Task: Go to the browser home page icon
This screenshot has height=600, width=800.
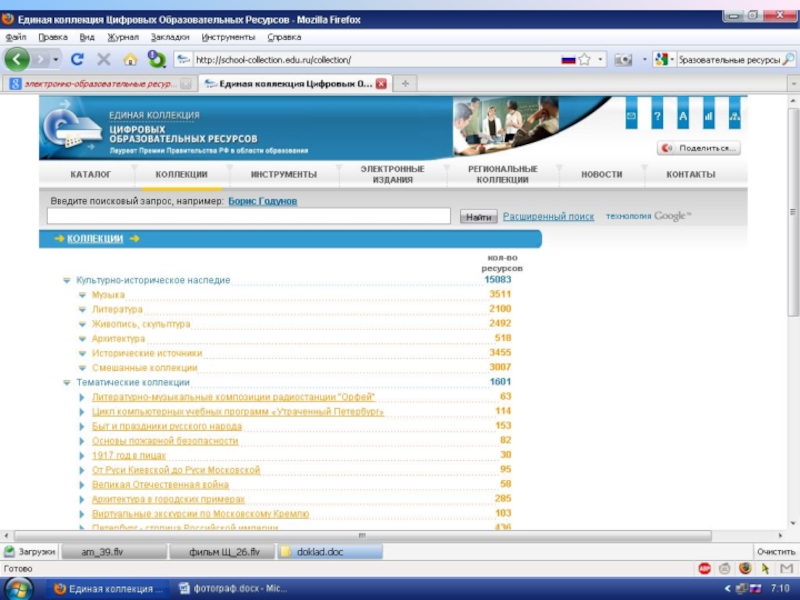Action: [x=130, y=60]
